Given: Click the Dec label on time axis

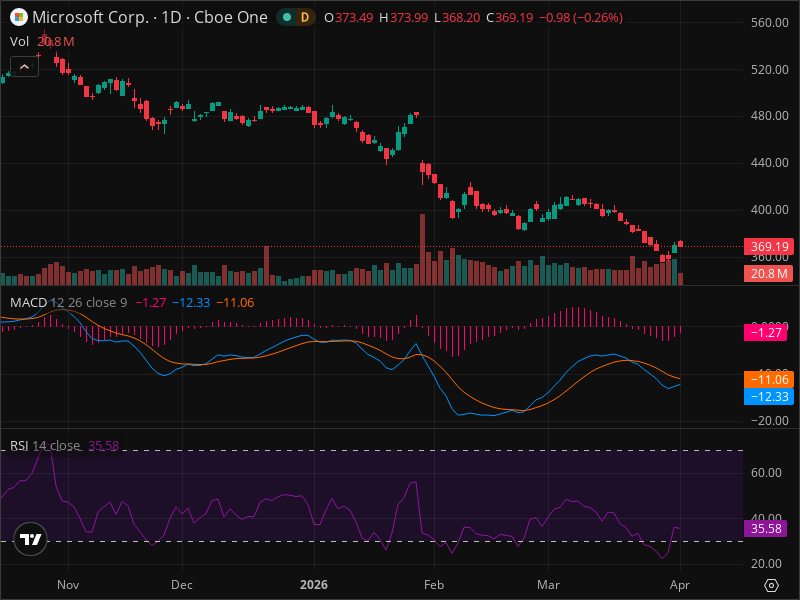Looking at the screenshot, I should pos(182,585).
